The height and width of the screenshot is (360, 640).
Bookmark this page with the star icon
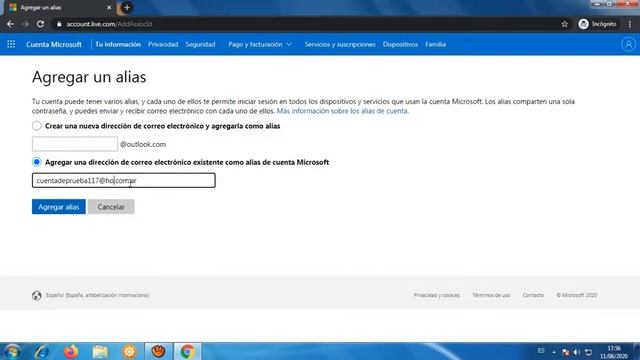pos(564,24)
